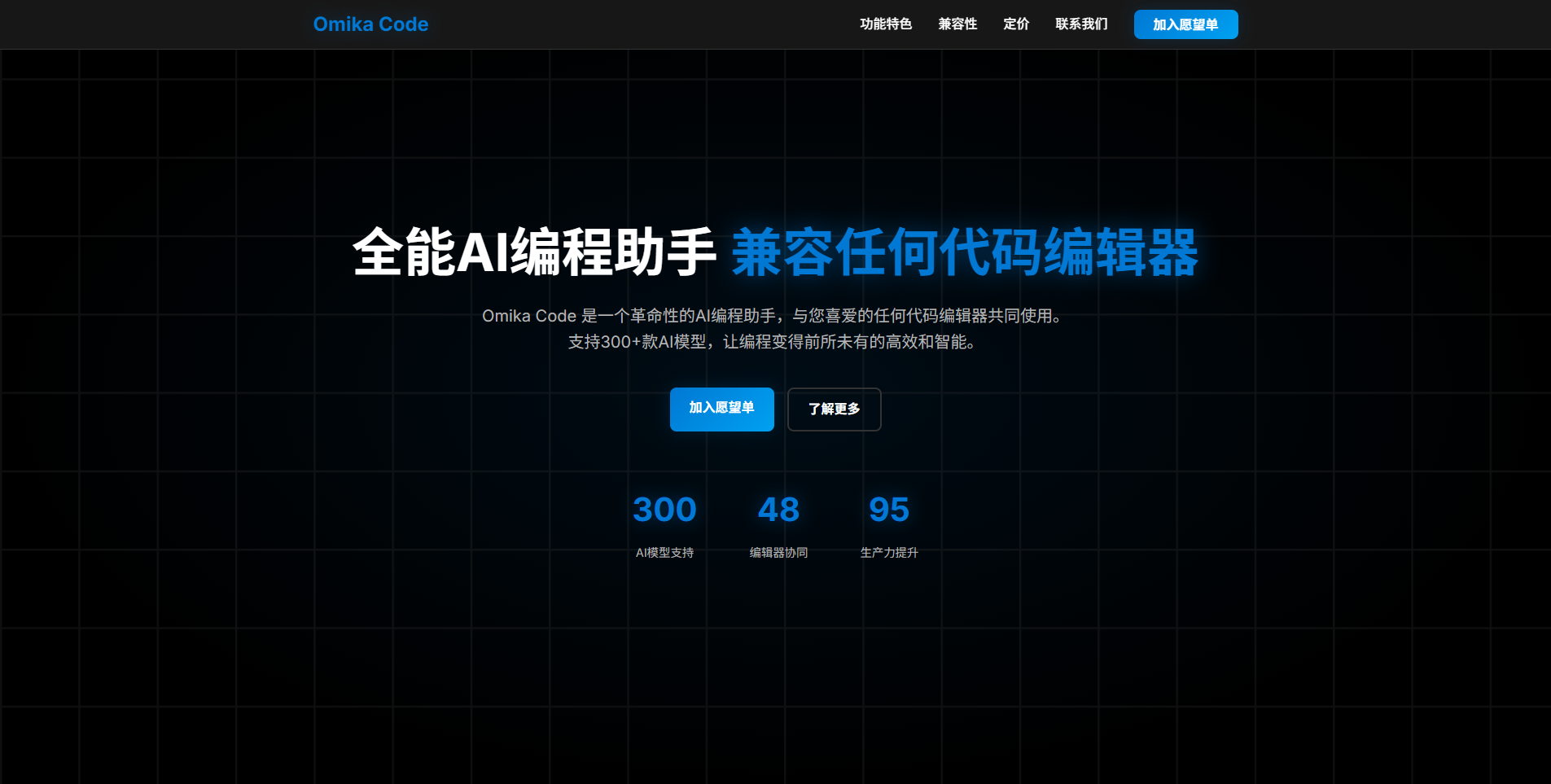The height and width of the screenshot is (784, 1551).
Task: Click the 生产力提升 label
Action: tap(888, 553)
